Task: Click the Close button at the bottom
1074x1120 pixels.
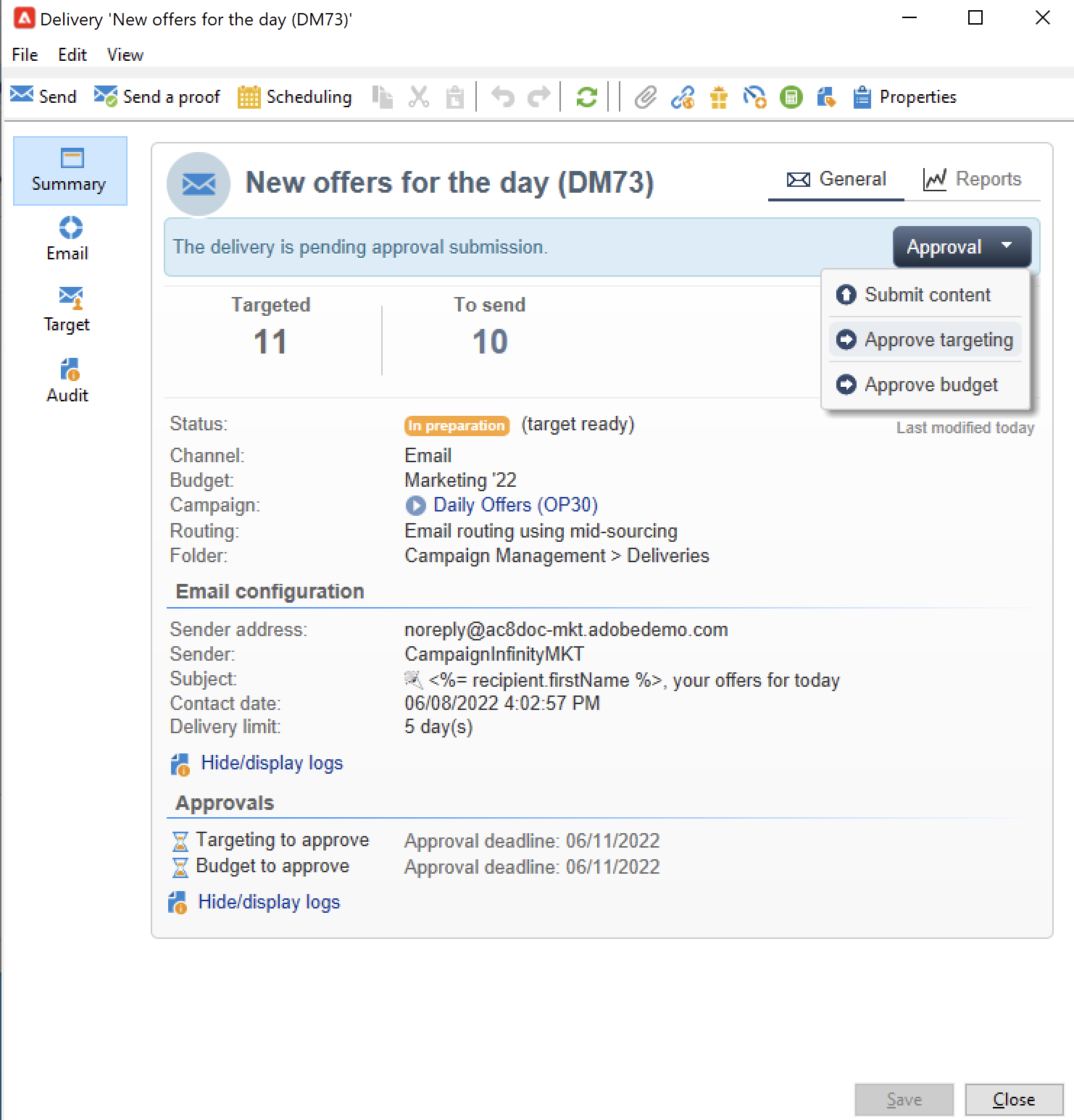Action: pos(1014,1100)
